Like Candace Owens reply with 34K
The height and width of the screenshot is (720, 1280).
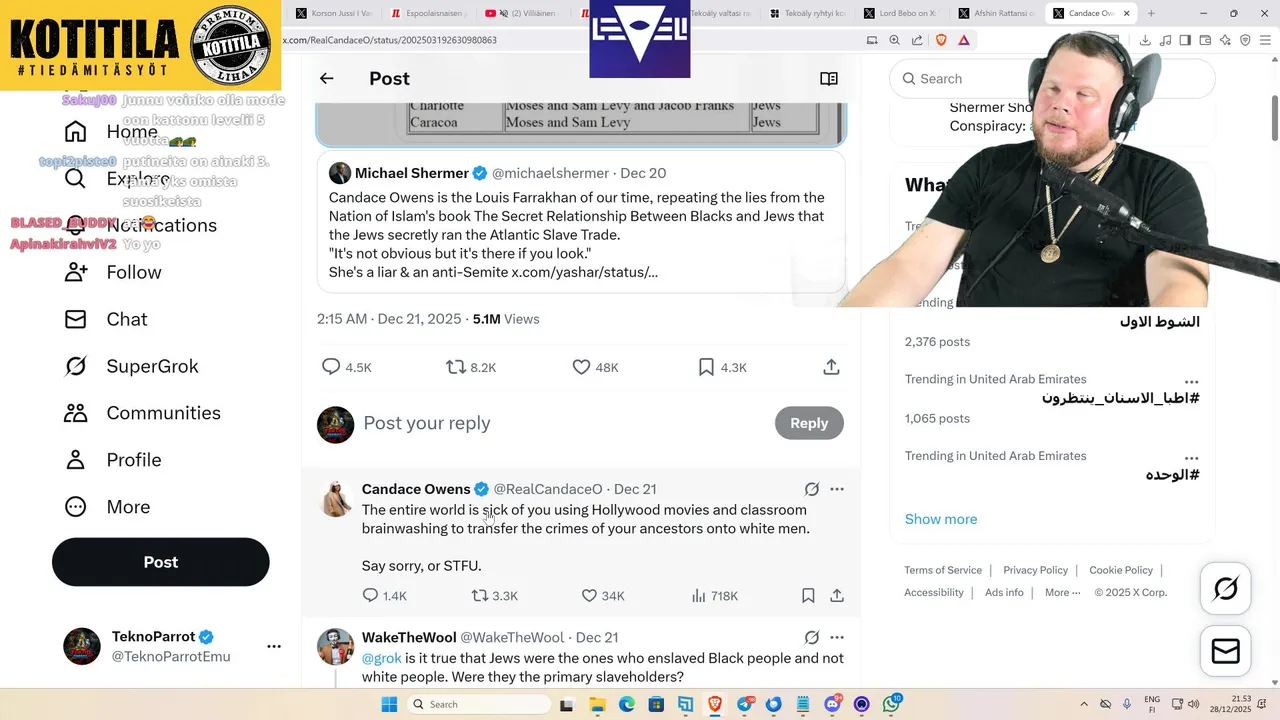[603, 596]
